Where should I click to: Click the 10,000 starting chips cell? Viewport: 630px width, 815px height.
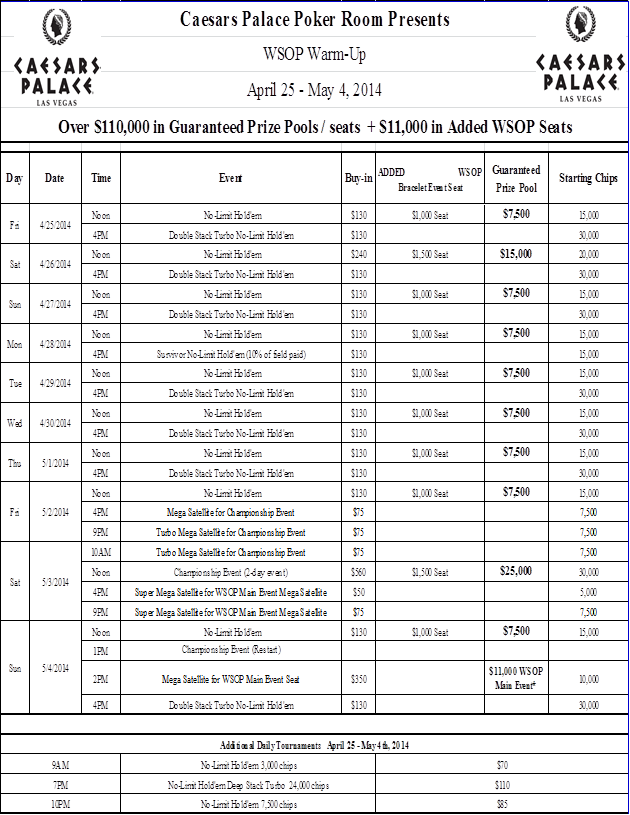coord(589,679)
